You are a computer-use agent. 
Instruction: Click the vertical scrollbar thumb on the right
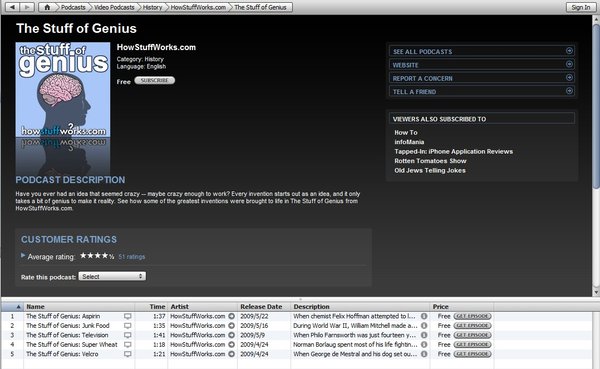pos(596,106)
